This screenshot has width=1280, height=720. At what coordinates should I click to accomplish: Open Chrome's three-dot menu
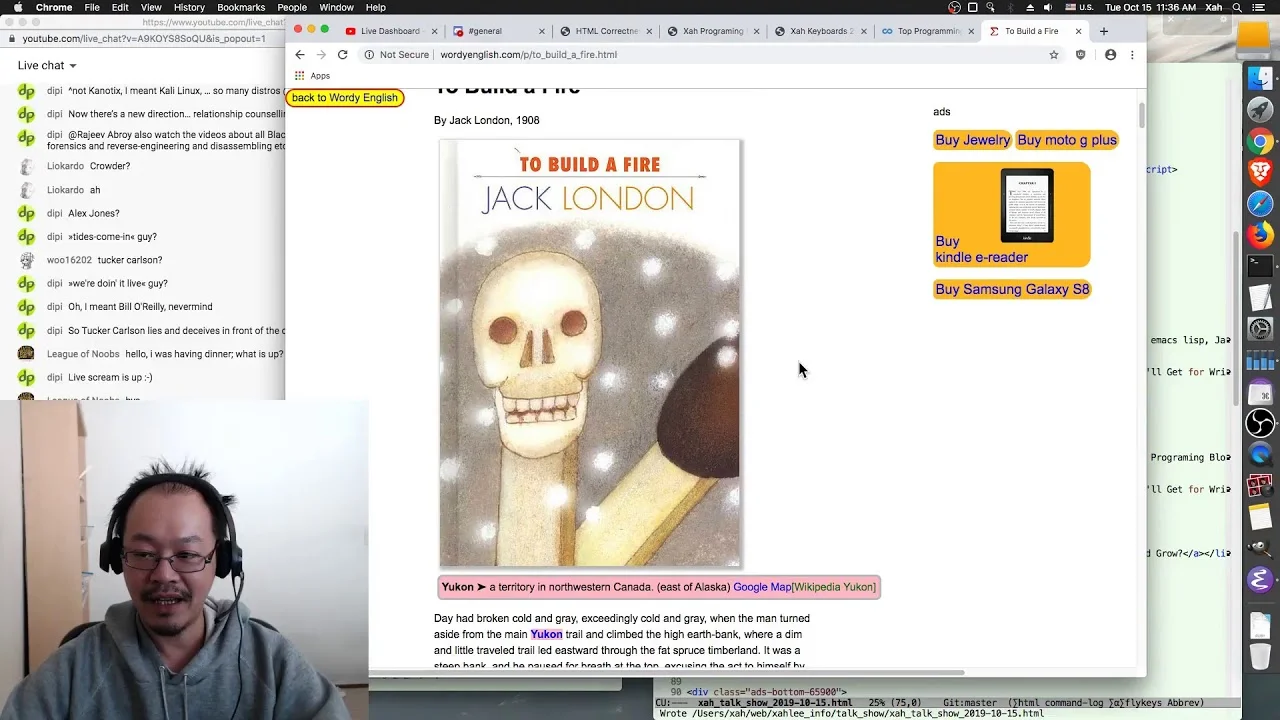coord(1132,55)
